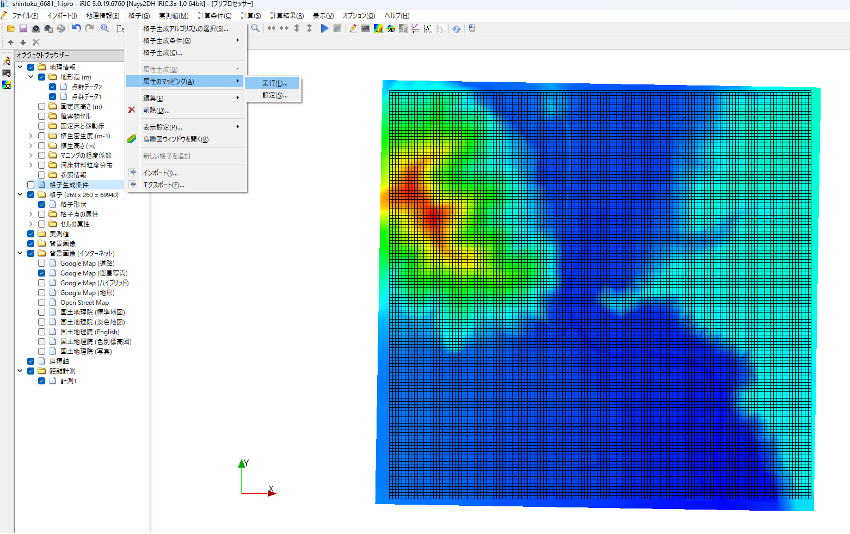Click the vertical move arrows icon
The image size is (850, 534).
coord(297,28)
